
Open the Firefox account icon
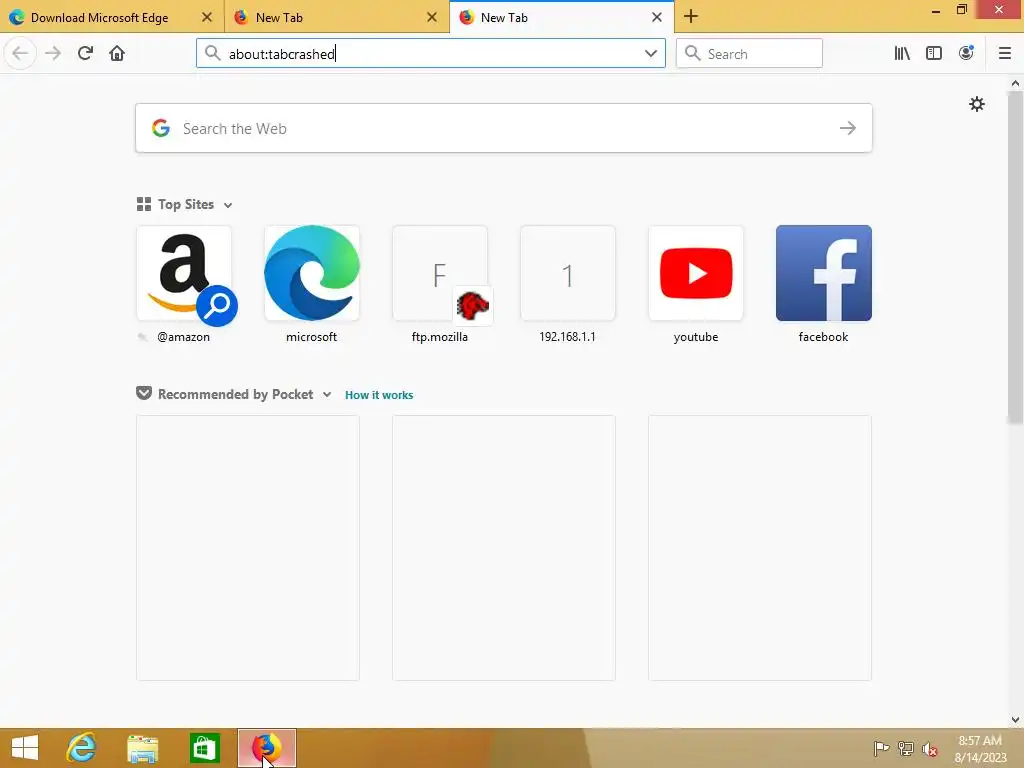966,53
